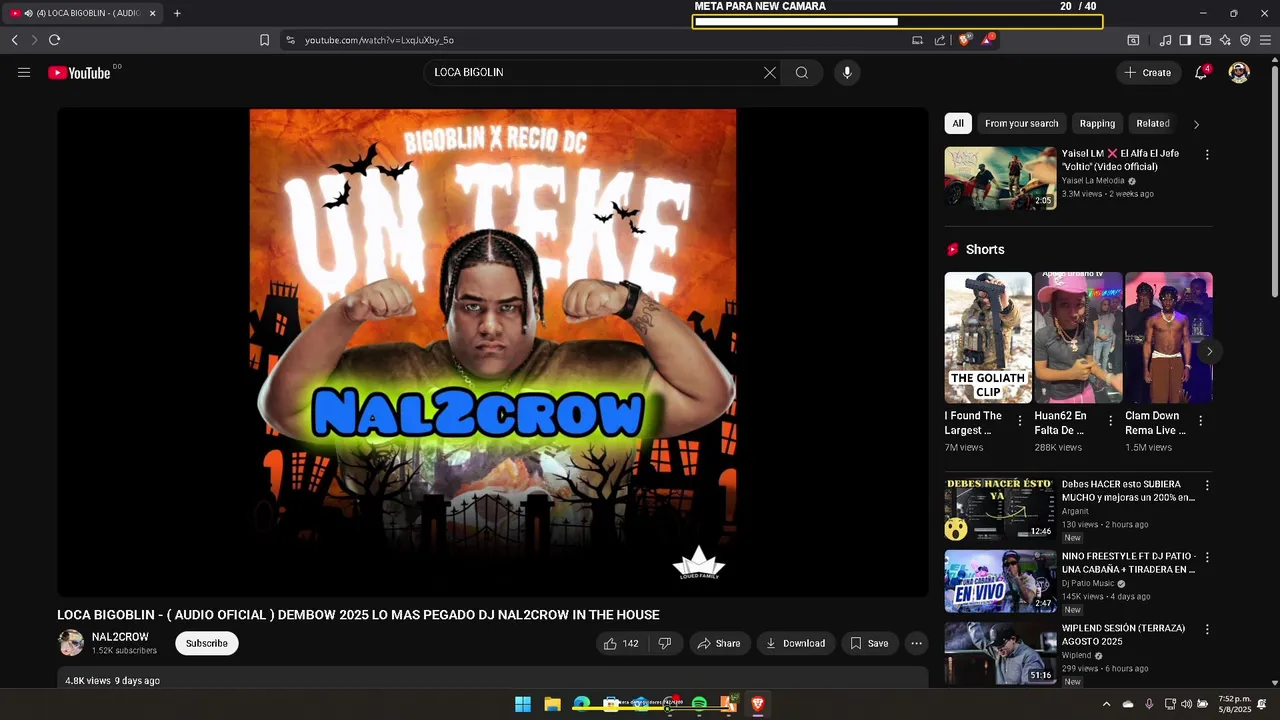Open NAL2CROW channel avatar
1280x720 pixels.
(71, 643)
